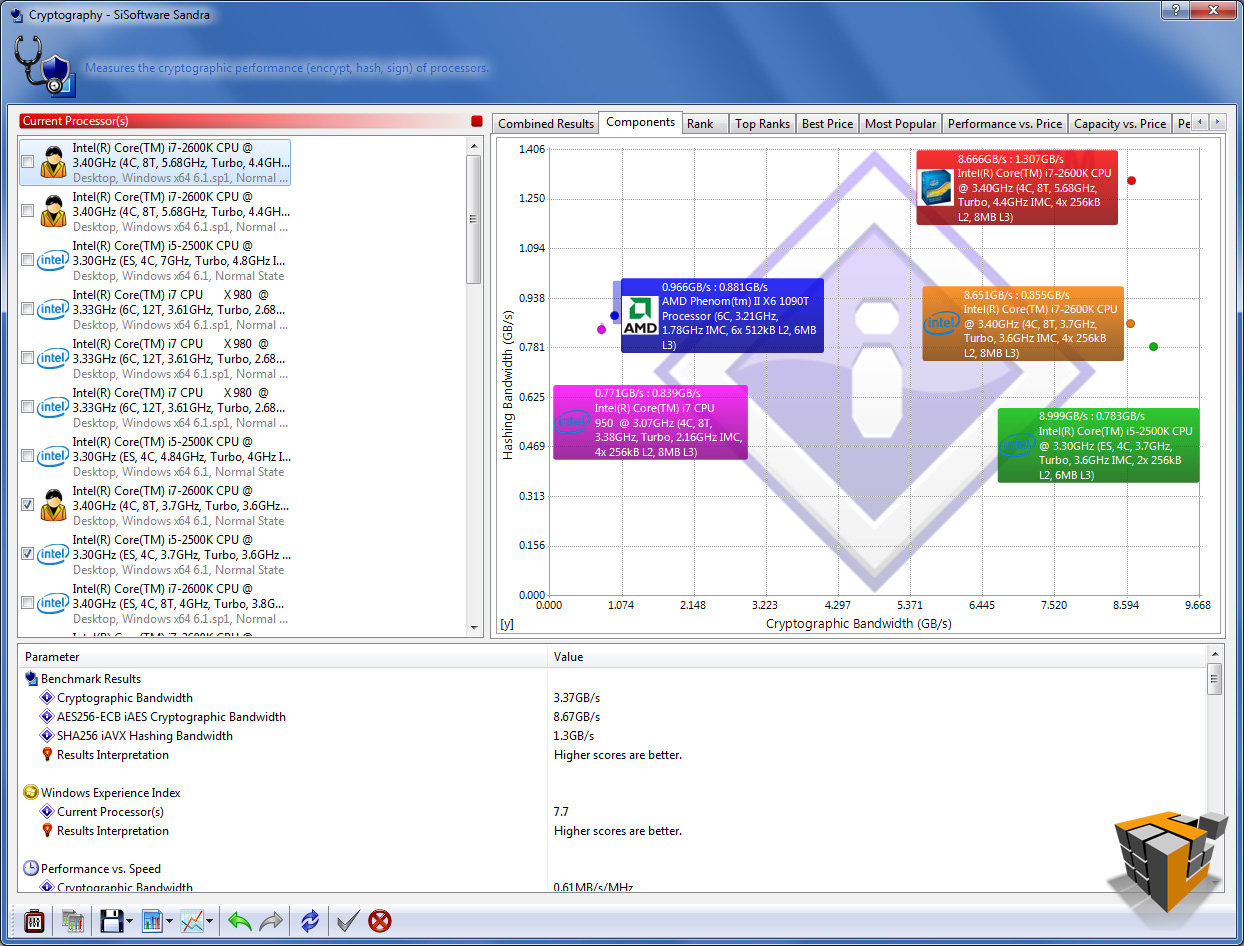Open the Capacity vs. Price tab
This screenshot has height=946, width=1244.
pos(1119,124)
